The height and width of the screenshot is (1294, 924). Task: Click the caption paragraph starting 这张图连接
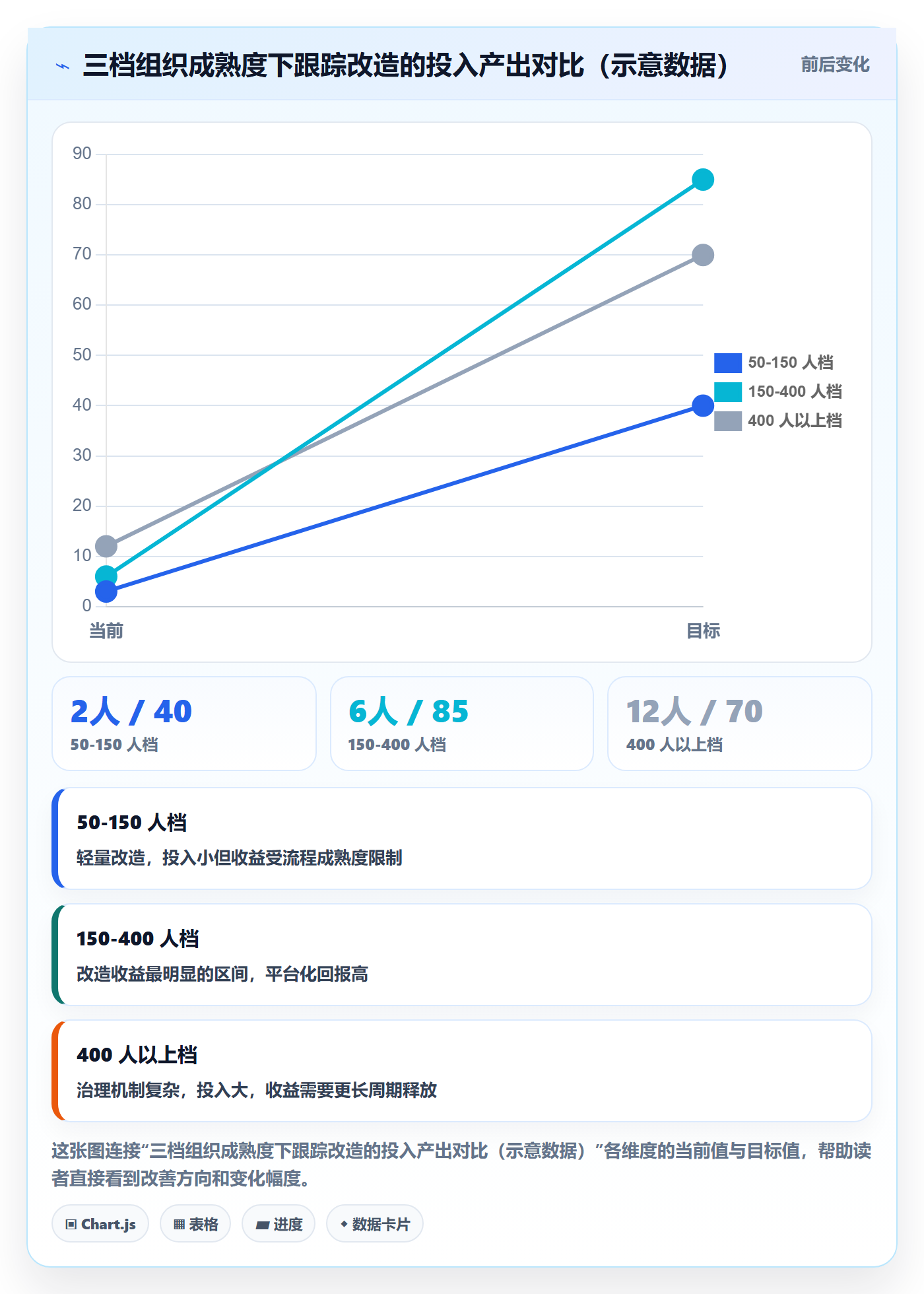pyautogui.click(x=462, y=1165)
